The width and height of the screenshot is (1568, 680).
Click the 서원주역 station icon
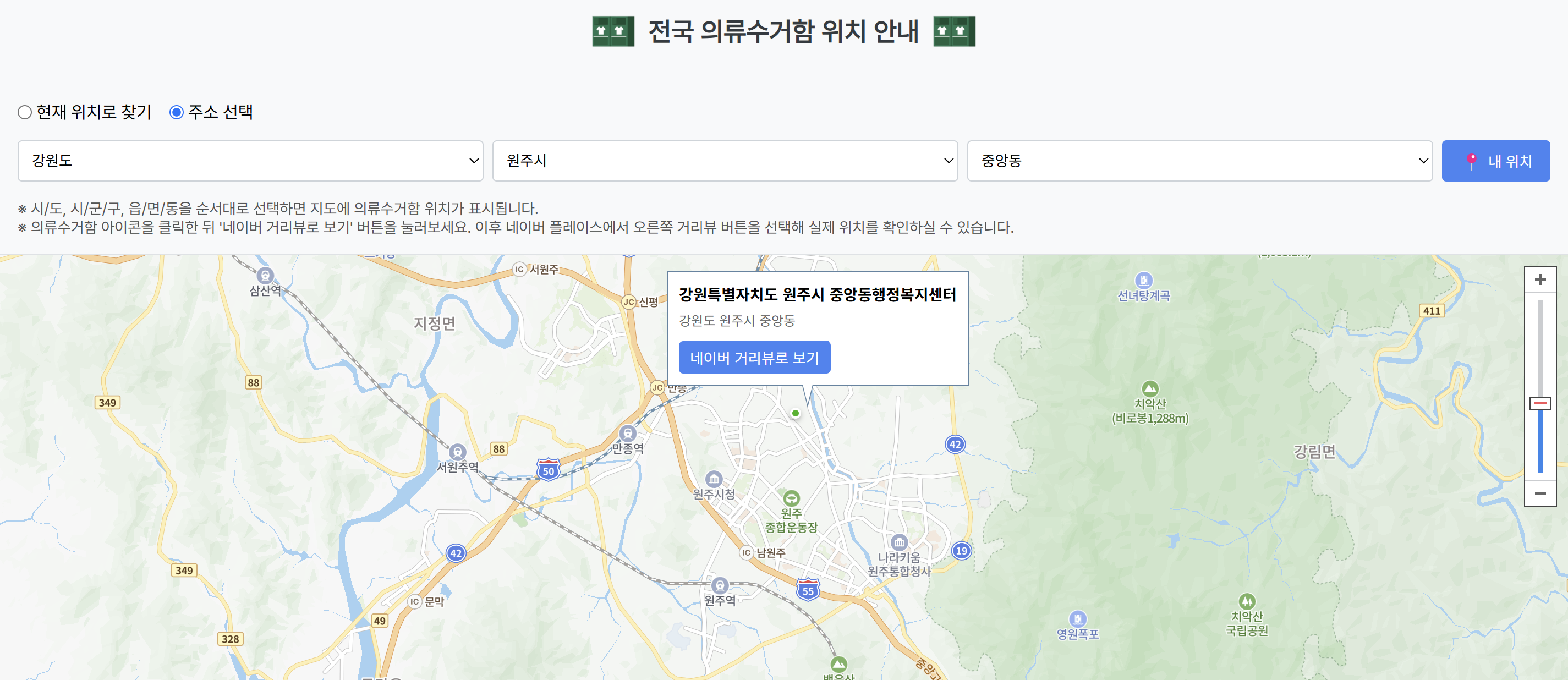457,452
